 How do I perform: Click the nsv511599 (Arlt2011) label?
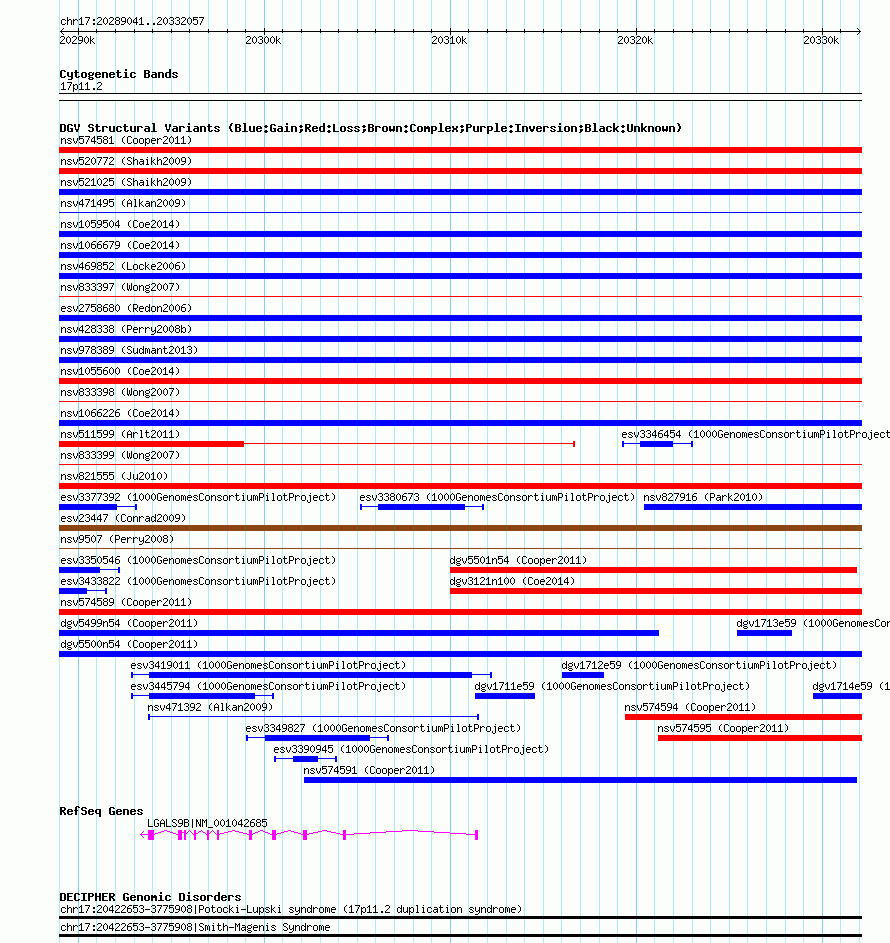(x=120, y=434)
